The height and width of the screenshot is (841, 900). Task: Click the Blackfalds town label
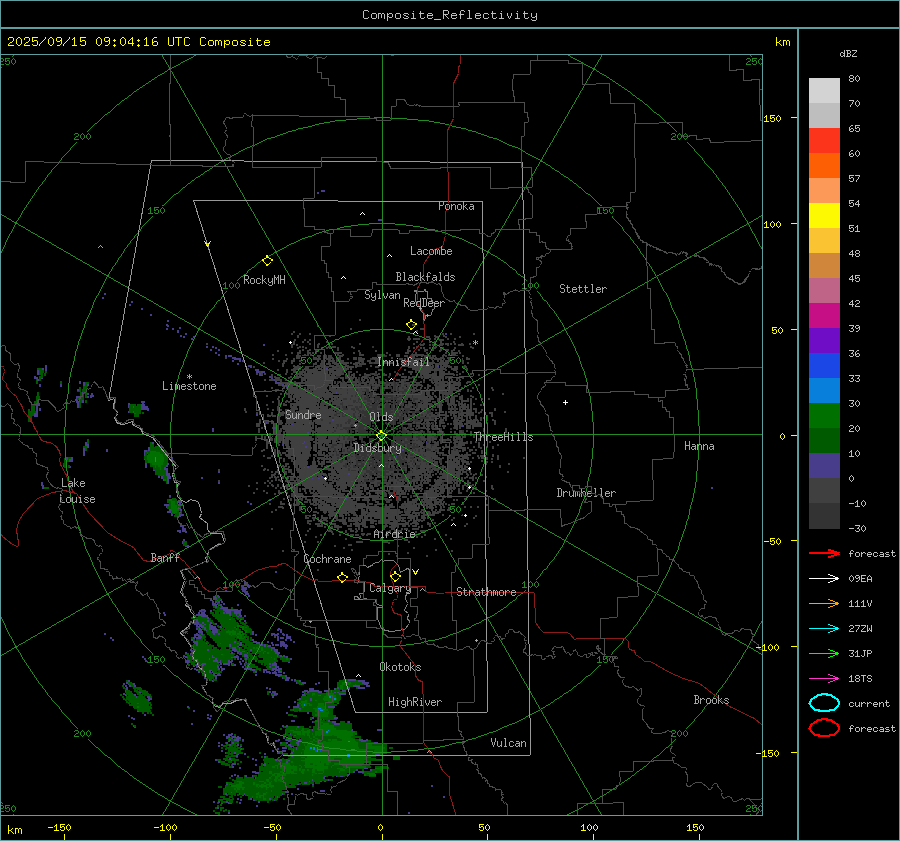click(x=425, y=277)
